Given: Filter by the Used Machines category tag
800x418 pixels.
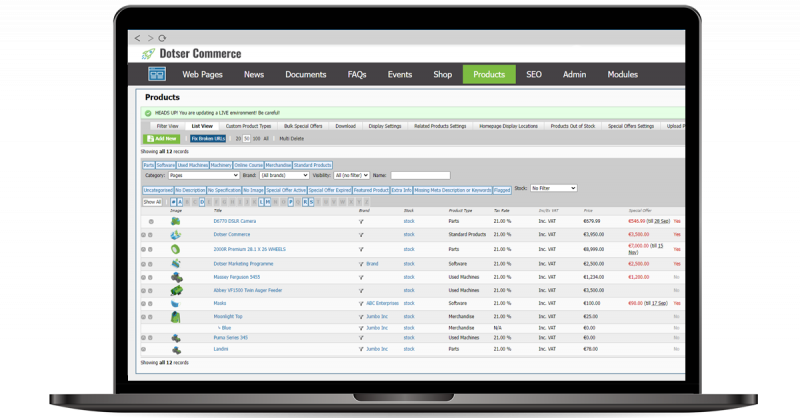Looking at the screenshot, I should (192, 165).
